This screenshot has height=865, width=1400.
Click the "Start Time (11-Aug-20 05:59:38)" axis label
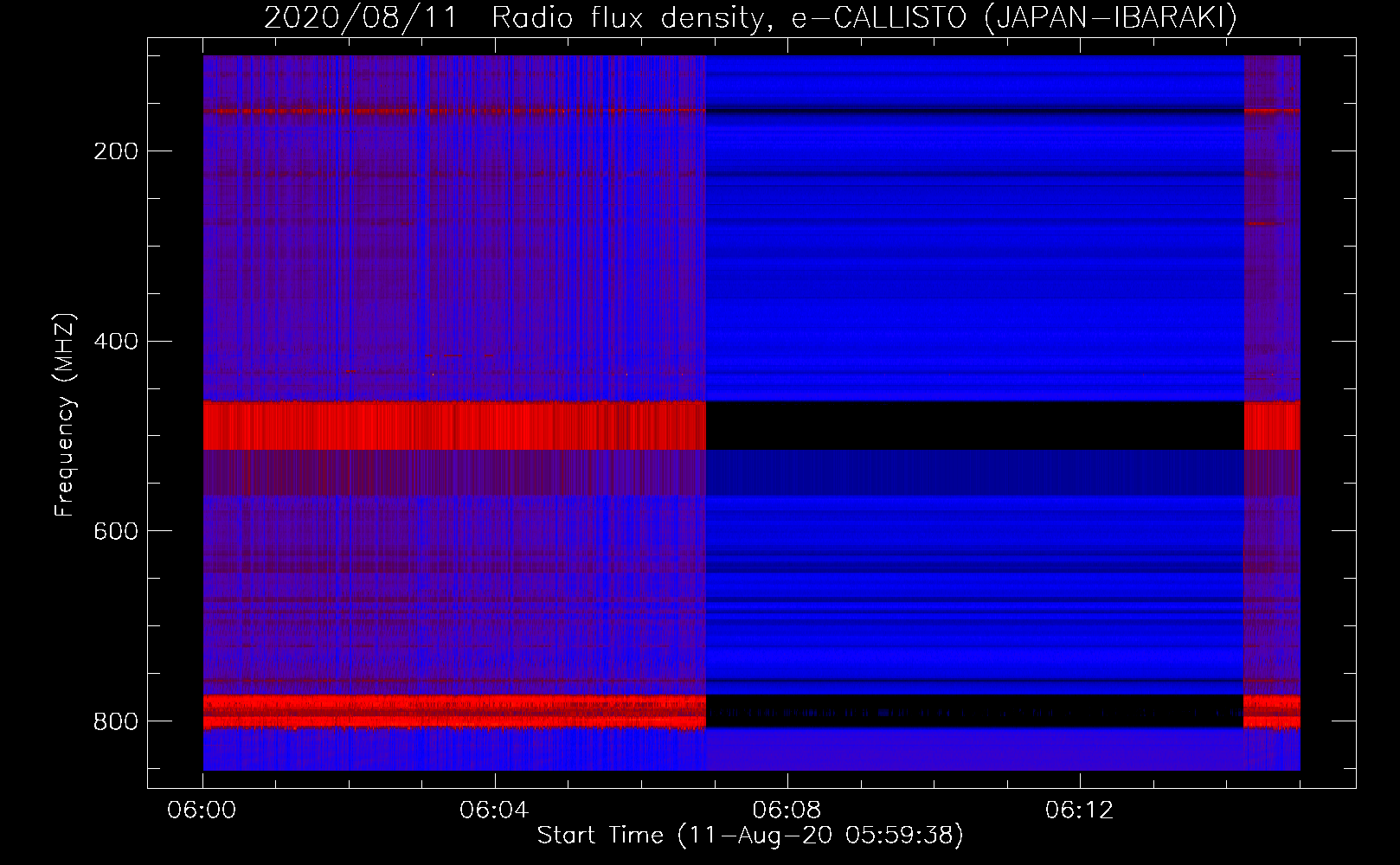750,836
